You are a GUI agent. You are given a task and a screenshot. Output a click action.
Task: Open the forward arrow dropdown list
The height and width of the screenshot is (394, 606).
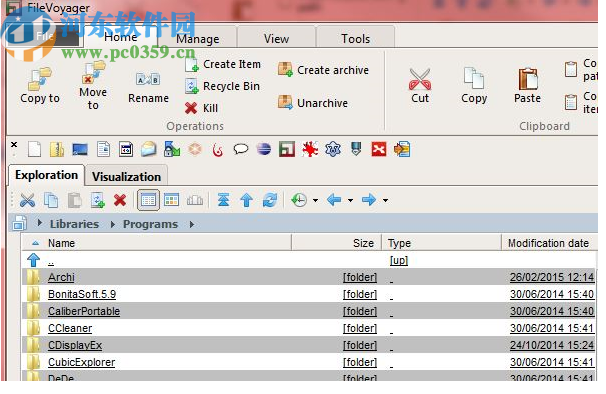(x=385, y=200)
